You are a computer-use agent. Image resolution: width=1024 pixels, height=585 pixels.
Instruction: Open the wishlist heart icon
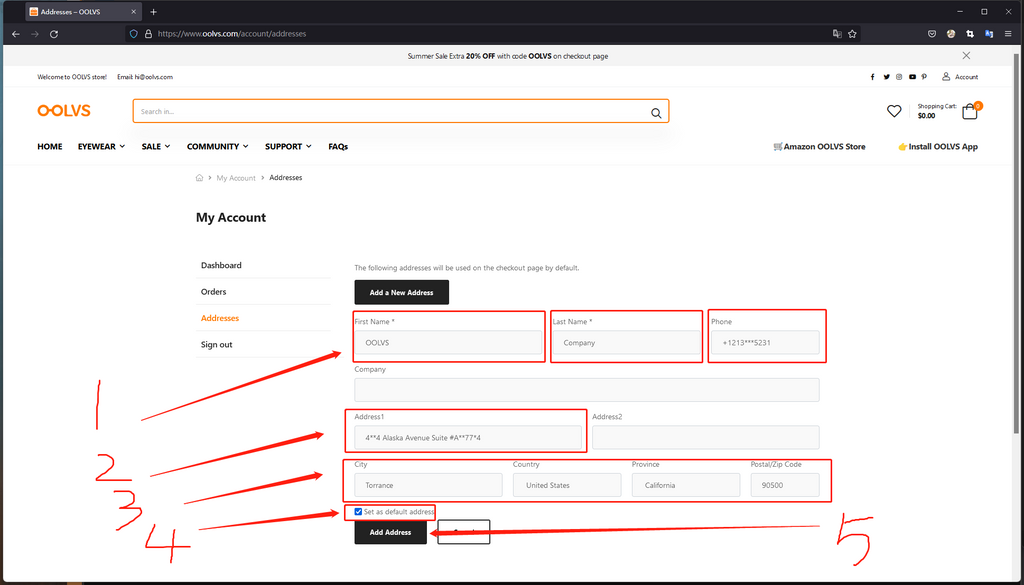click(894, 111)
